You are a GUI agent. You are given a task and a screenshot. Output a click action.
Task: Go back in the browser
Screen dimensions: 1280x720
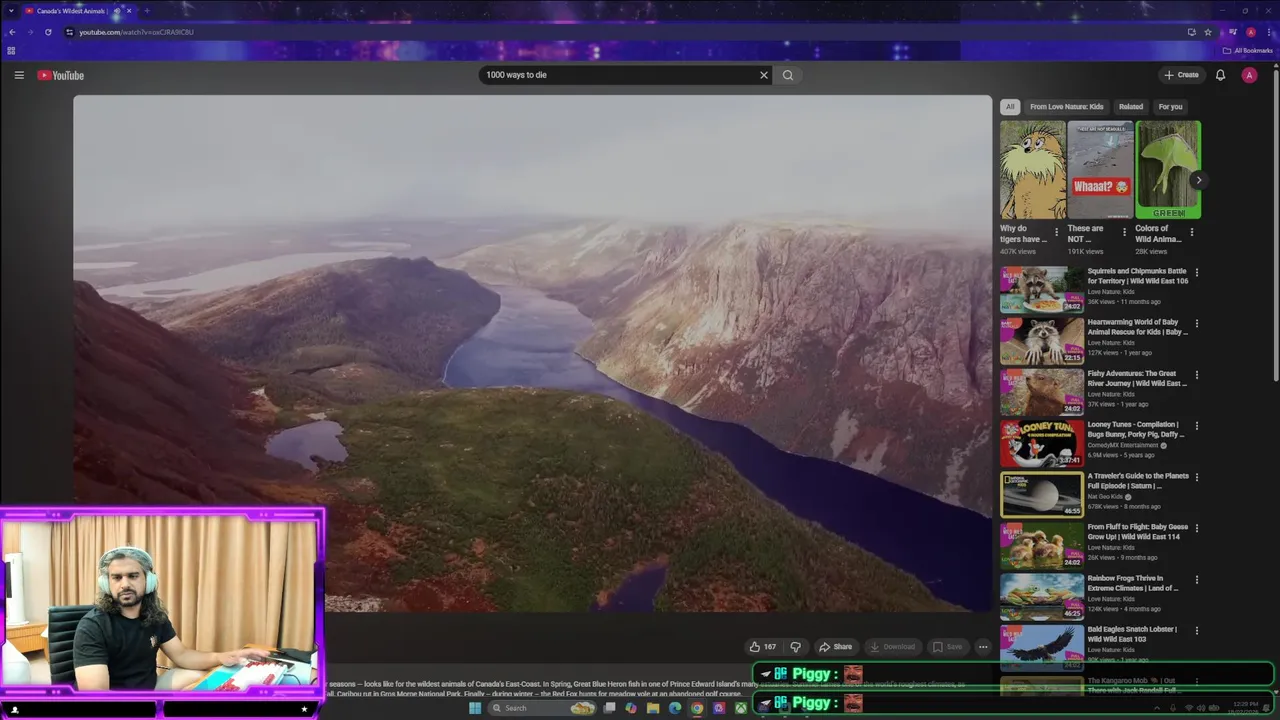point(12,32)
